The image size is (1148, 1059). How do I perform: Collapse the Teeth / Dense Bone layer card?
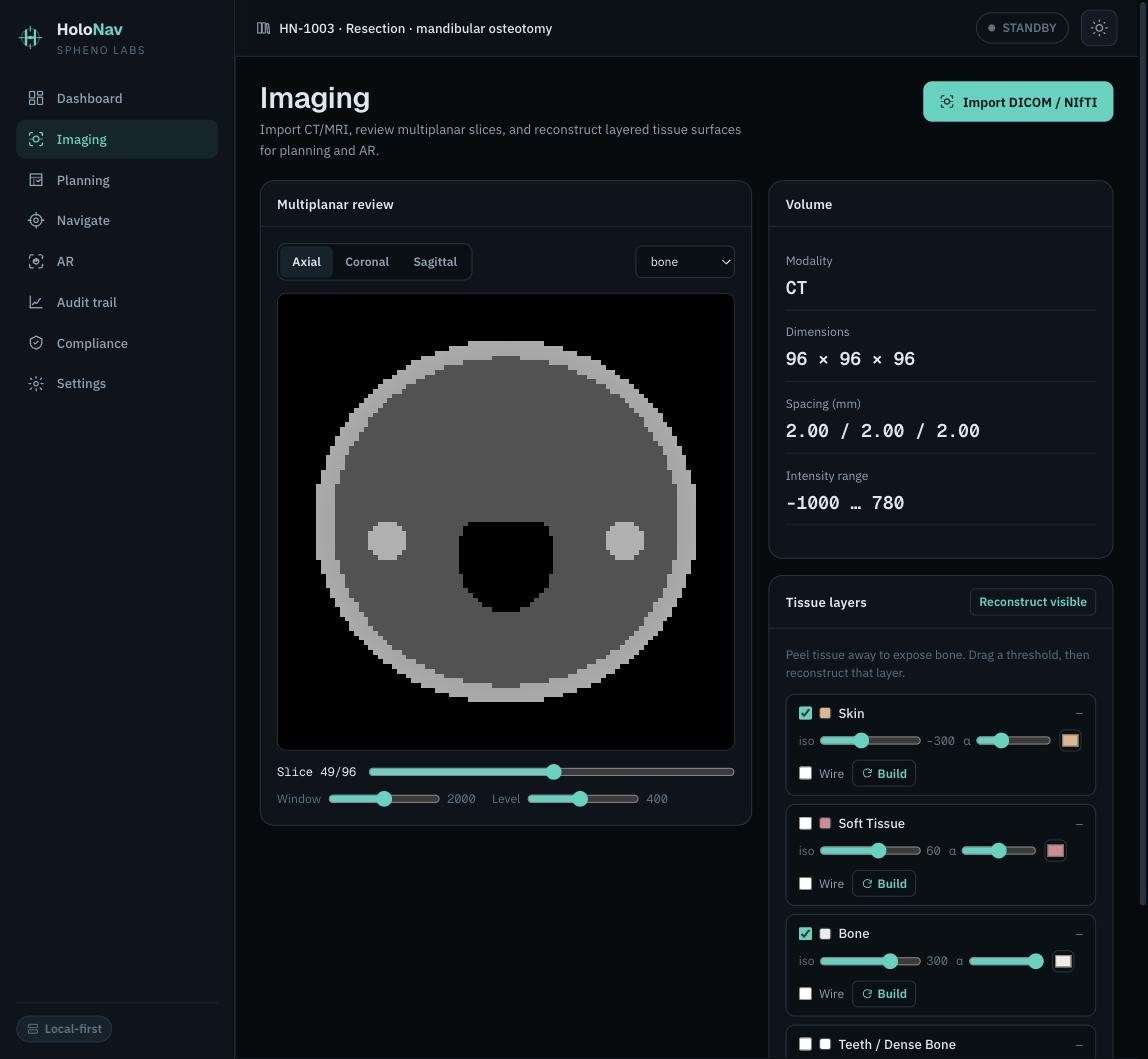click(x=1078, y=1044)
